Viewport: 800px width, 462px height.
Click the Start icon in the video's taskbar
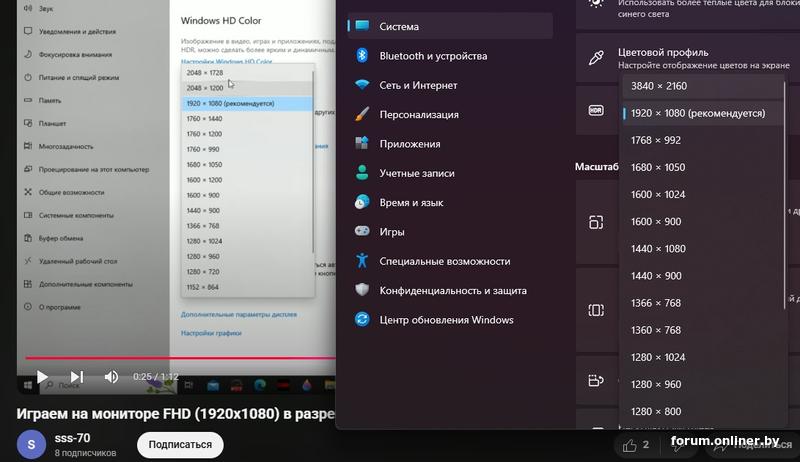(x=28, y=385)
